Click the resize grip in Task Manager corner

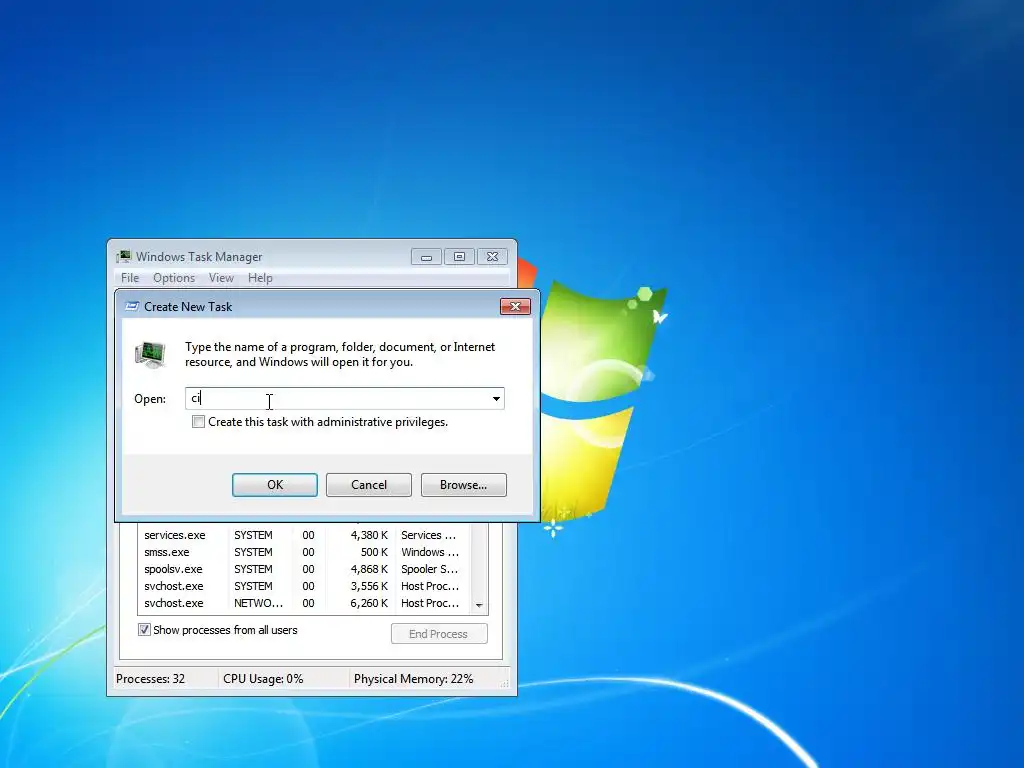coord(504,683)
